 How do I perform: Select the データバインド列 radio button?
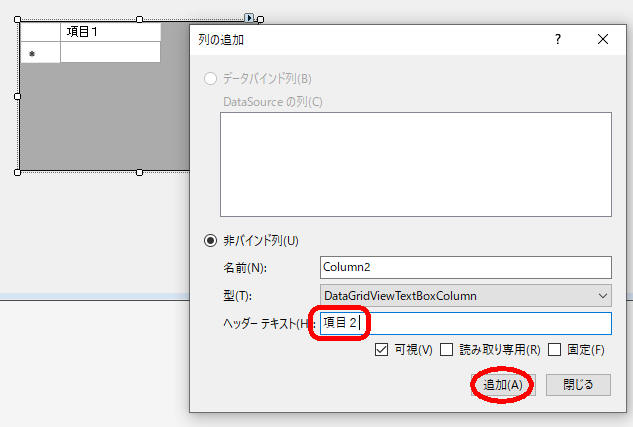210,79
